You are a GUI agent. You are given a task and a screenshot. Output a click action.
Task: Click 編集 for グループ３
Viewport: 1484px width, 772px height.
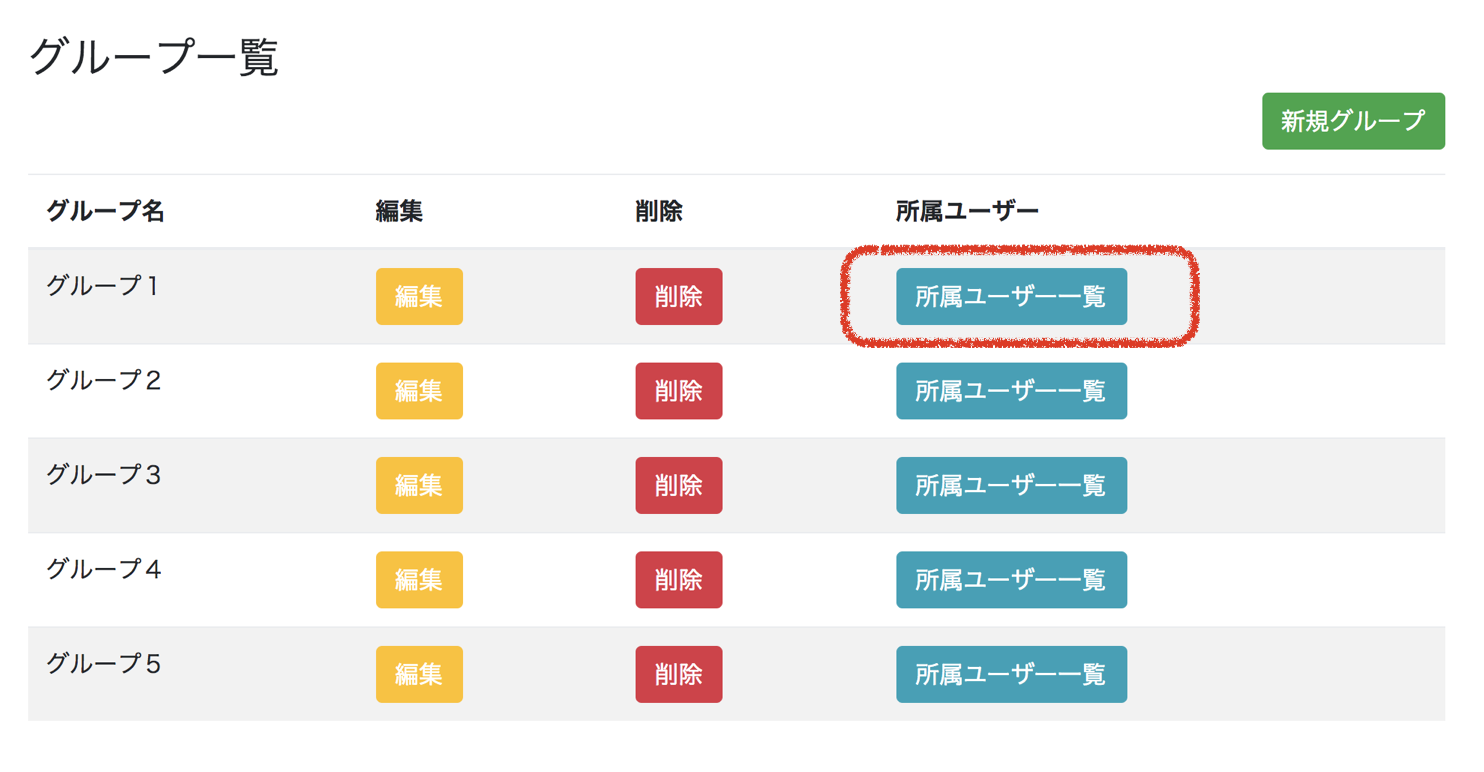[419, 485]
